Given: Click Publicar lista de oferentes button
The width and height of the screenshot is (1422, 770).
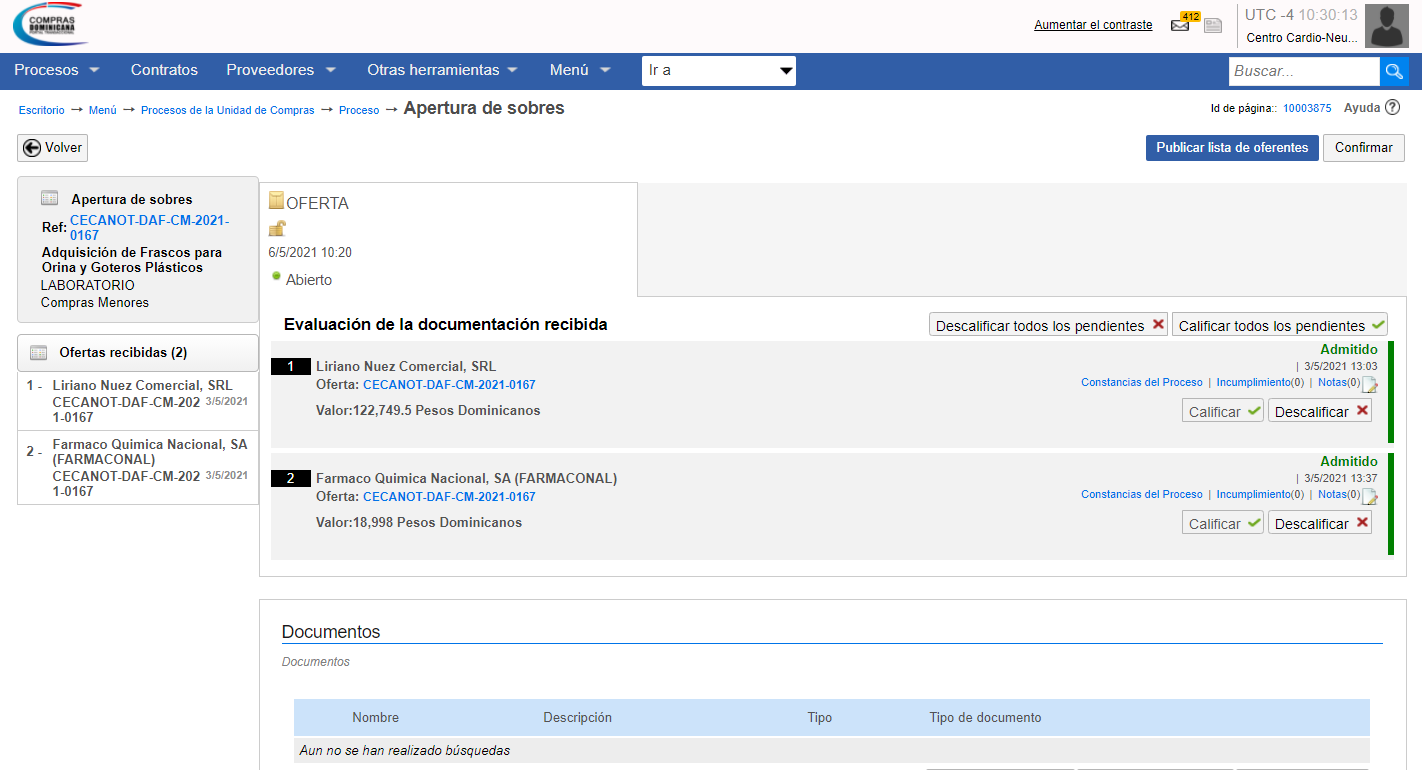Looking at the screenshot, I should 1231,148.
